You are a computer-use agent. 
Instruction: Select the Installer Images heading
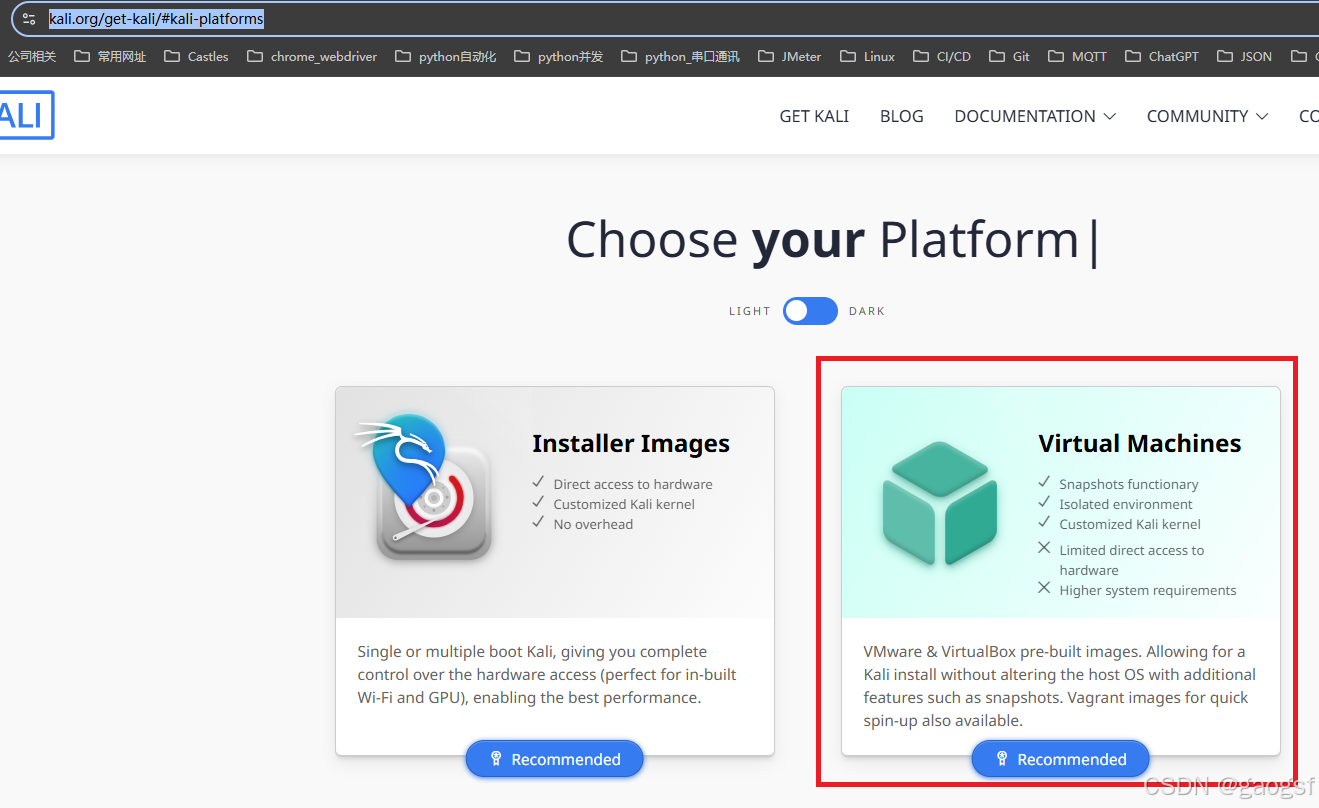(x=631, y=443)
